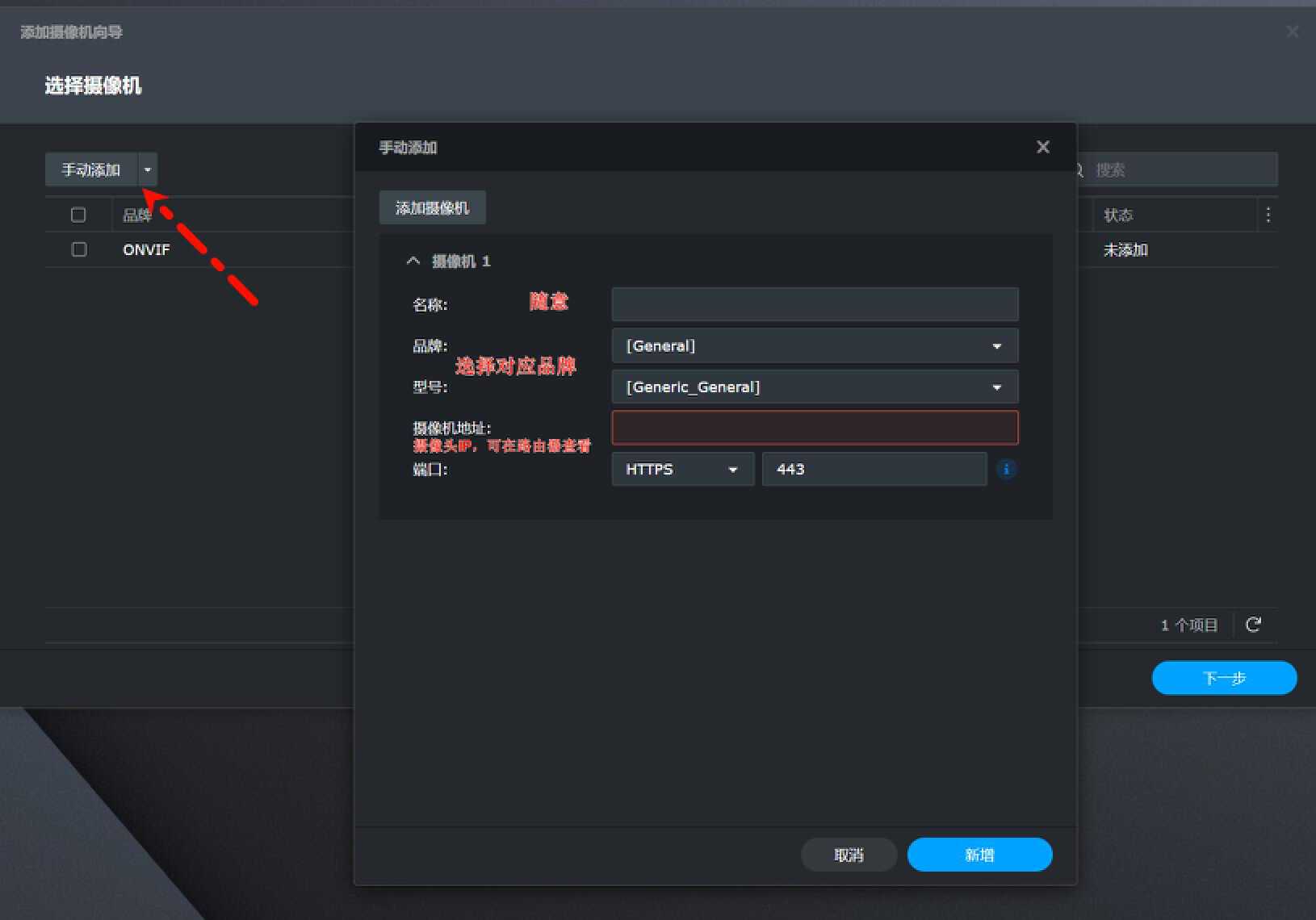
Task: Close the 添加摄像机向导 wizard window
Action: 1292,31
